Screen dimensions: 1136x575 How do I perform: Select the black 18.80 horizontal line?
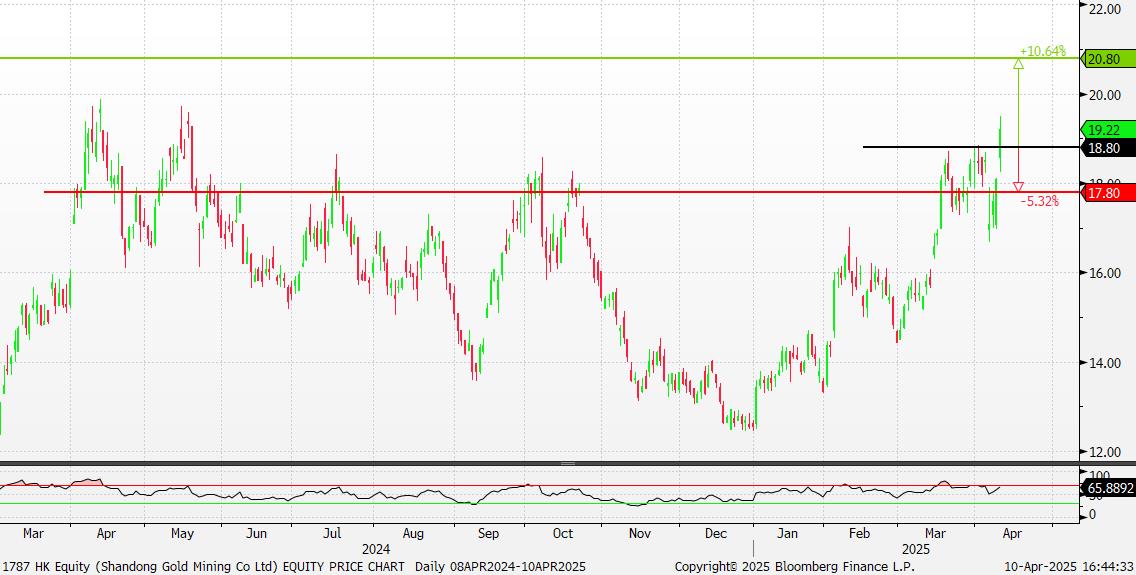[930, 147]
